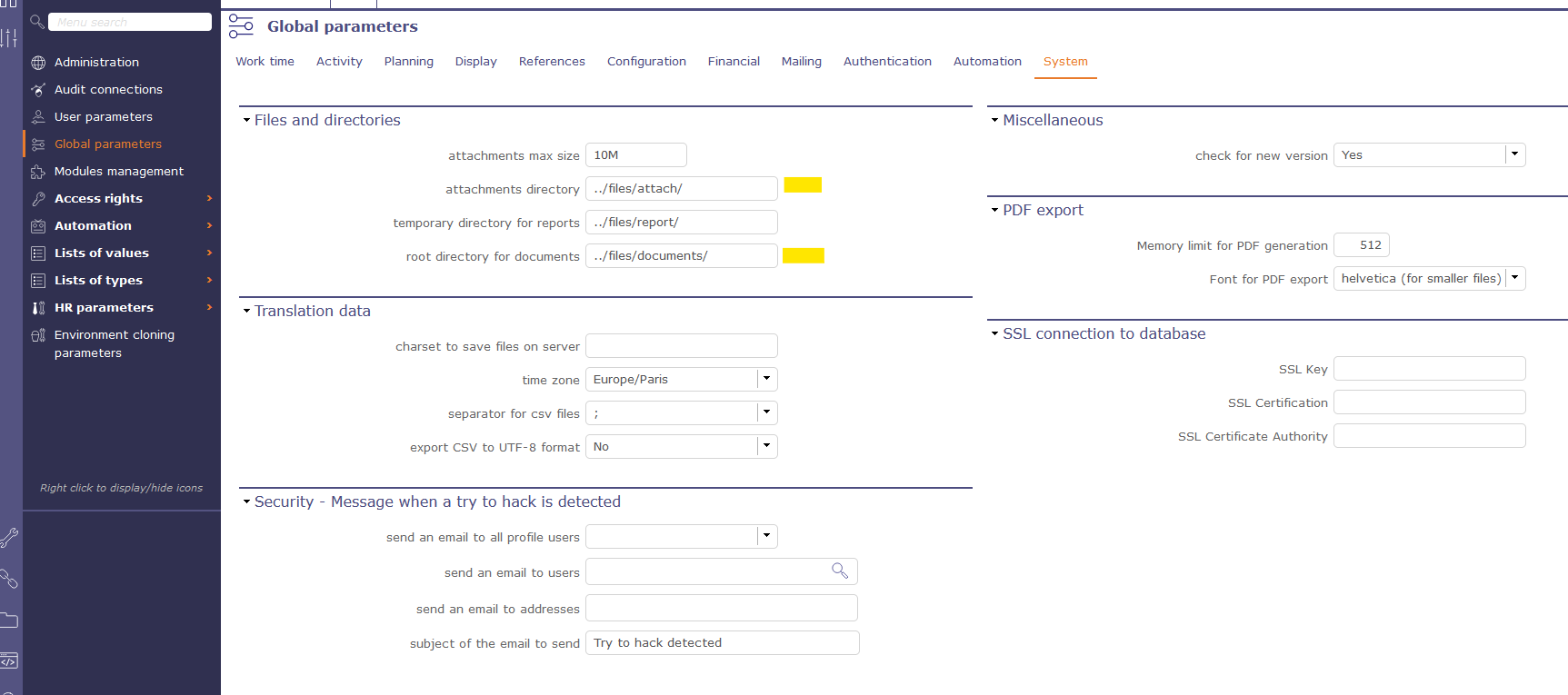Collapse the SSL connection to database section
This screenshot has width=1568, height=695.
pos(994,333)
